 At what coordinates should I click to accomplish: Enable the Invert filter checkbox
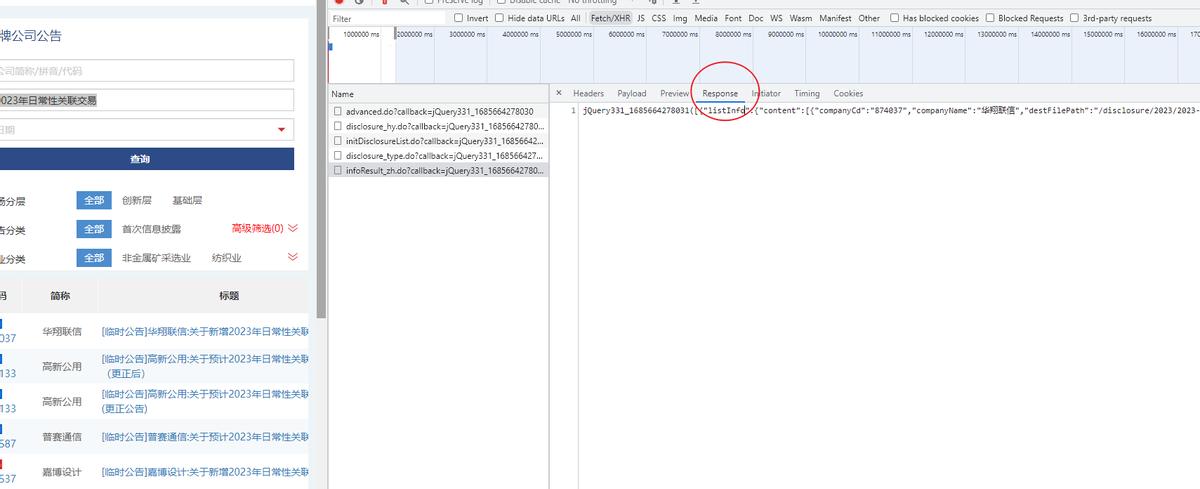point(459,18)
